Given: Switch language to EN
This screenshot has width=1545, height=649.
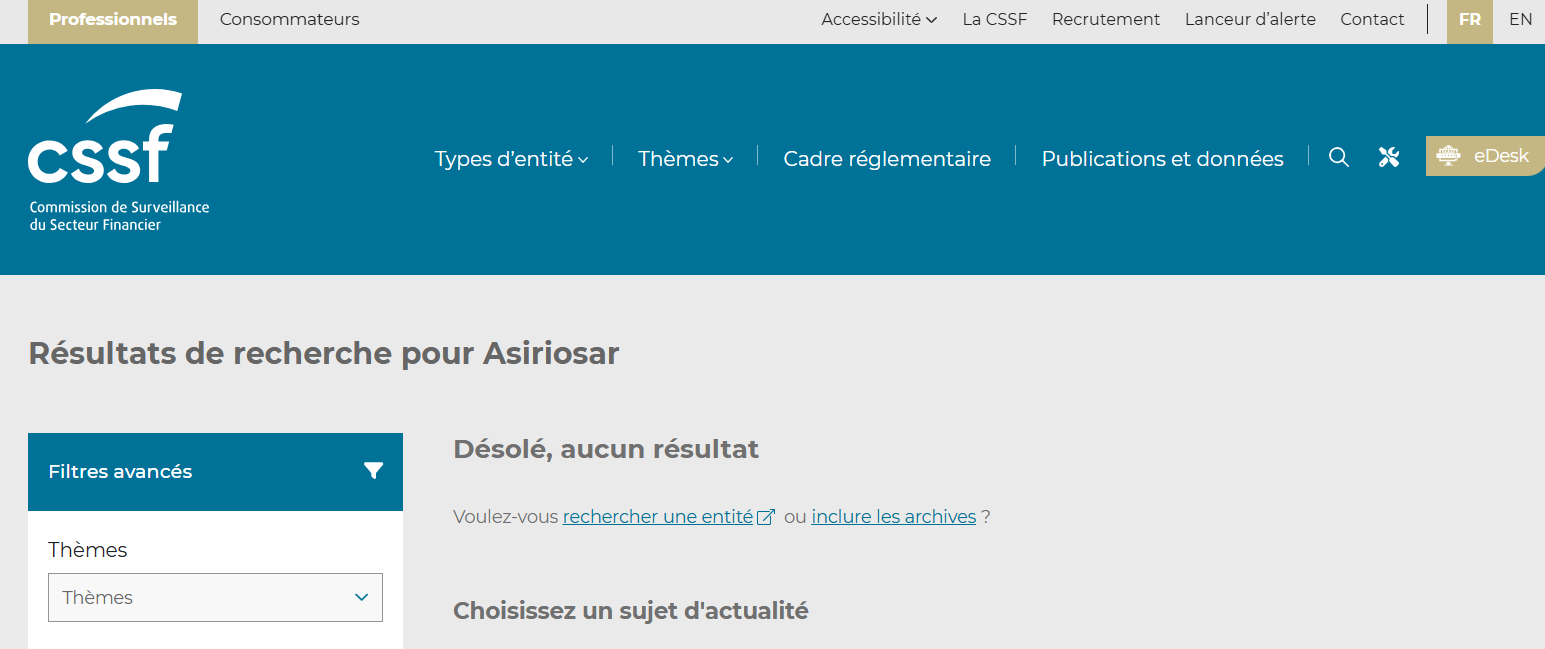Looking at the screenshot, I should click(x=1520, y=20).
